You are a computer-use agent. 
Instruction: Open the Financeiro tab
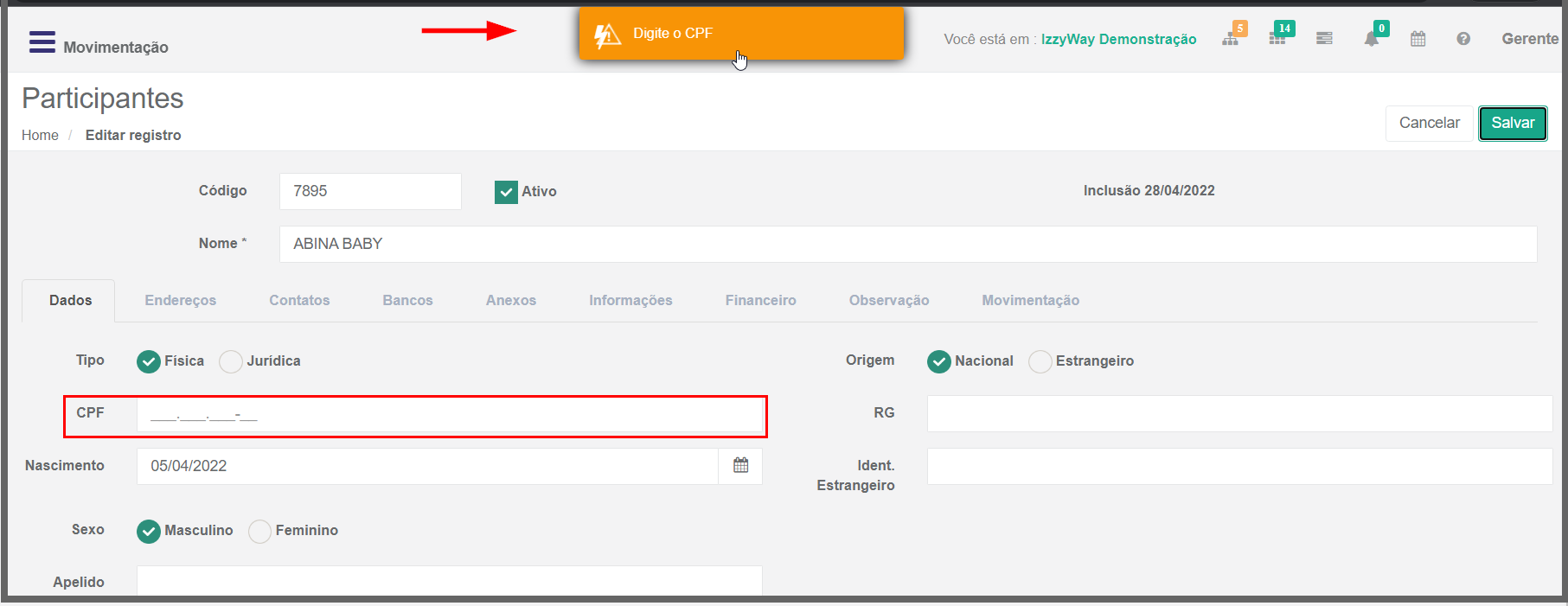pos(760,301)
